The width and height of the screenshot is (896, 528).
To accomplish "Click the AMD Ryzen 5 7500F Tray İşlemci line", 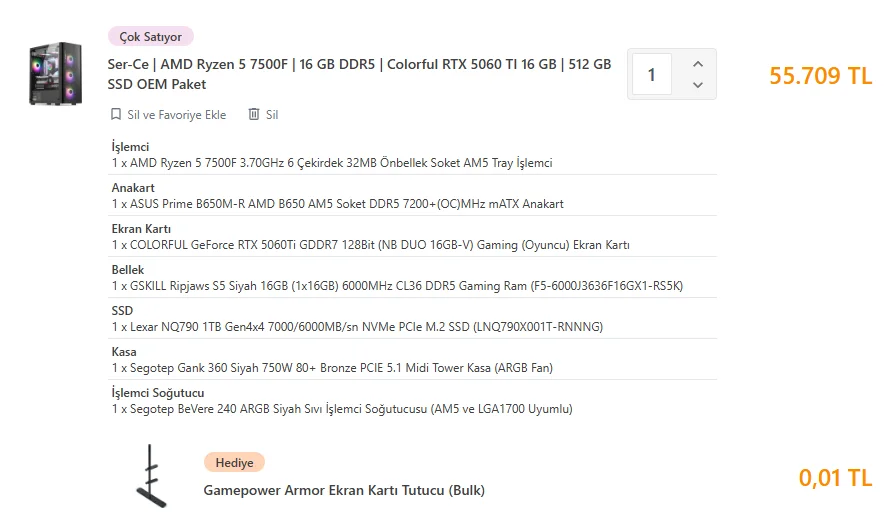I will click(332, 163).
